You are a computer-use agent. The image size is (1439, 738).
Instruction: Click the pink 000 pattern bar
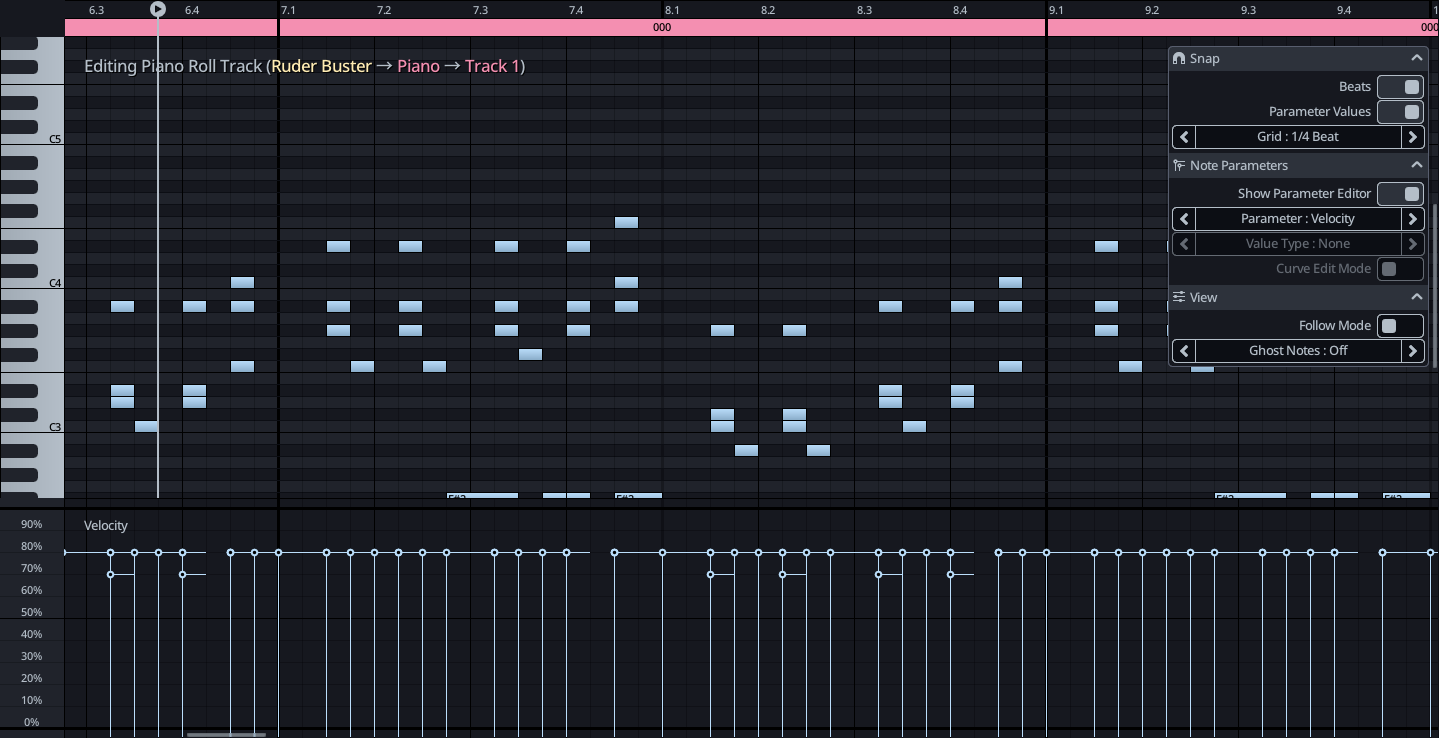(662, 28)
